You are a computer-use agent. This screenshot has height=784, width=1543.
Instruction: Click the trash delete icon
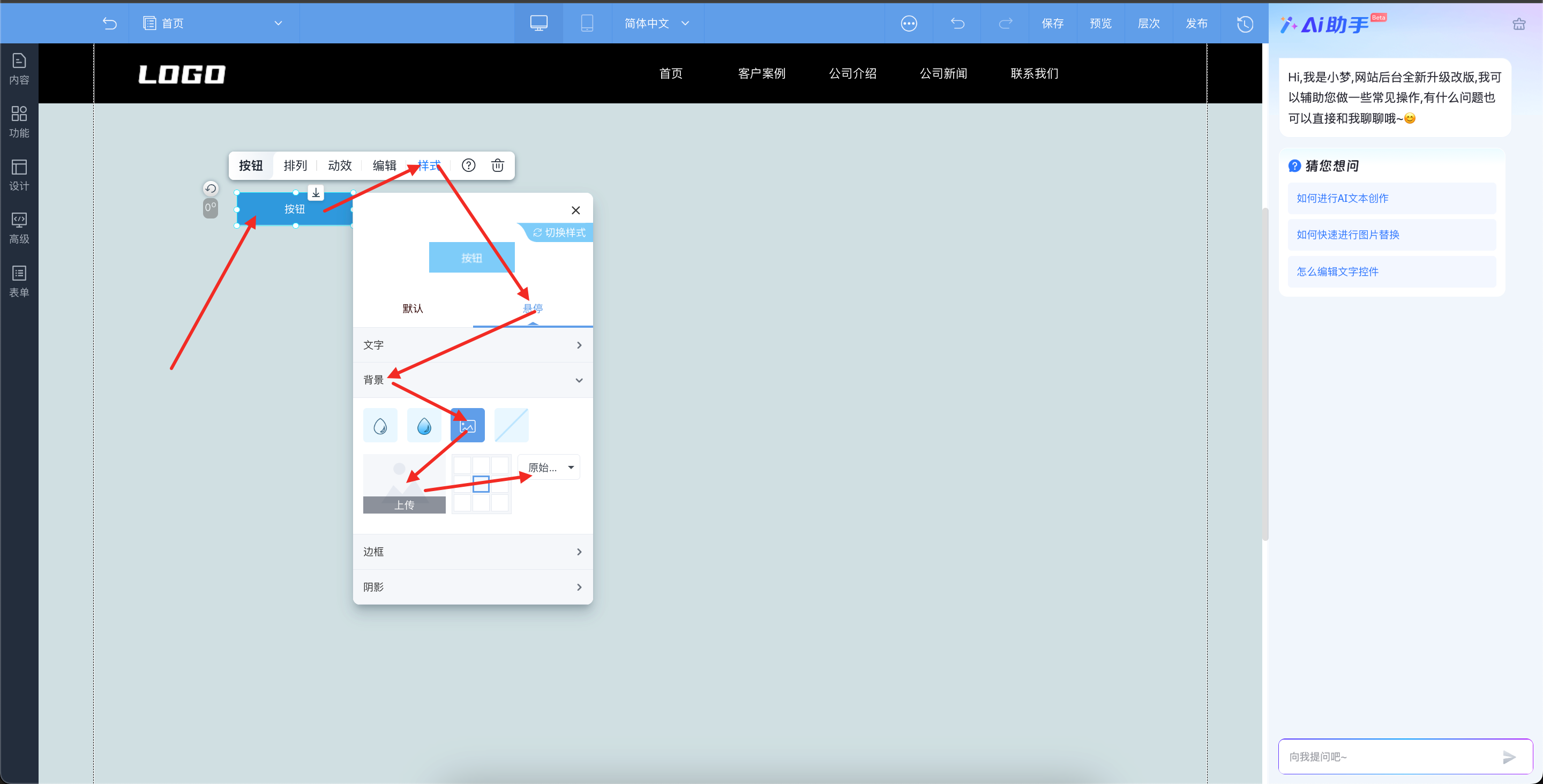(498, 165)
